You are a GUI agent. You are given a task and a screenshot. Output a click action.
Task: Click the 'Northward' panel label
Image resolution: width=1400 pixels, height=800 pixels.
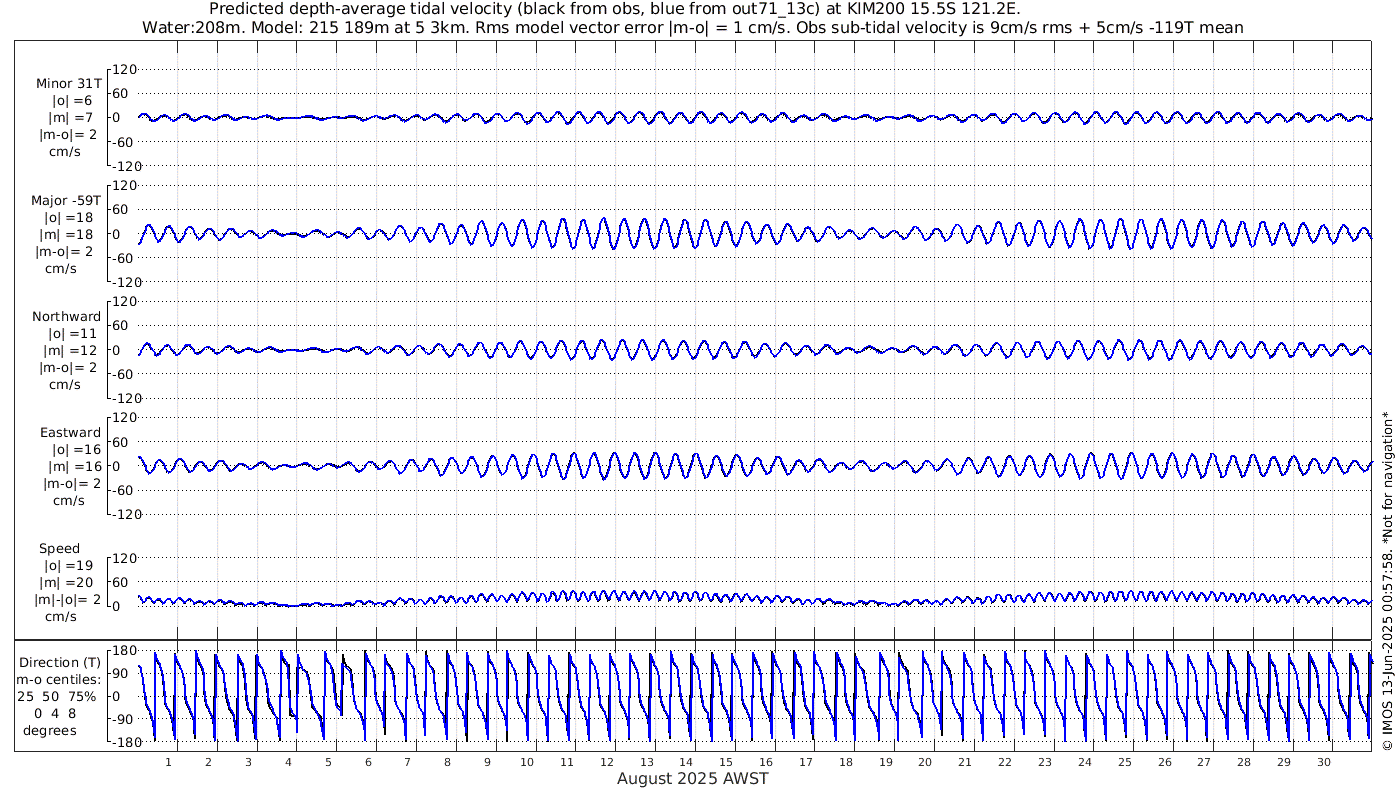pos(66,316)
